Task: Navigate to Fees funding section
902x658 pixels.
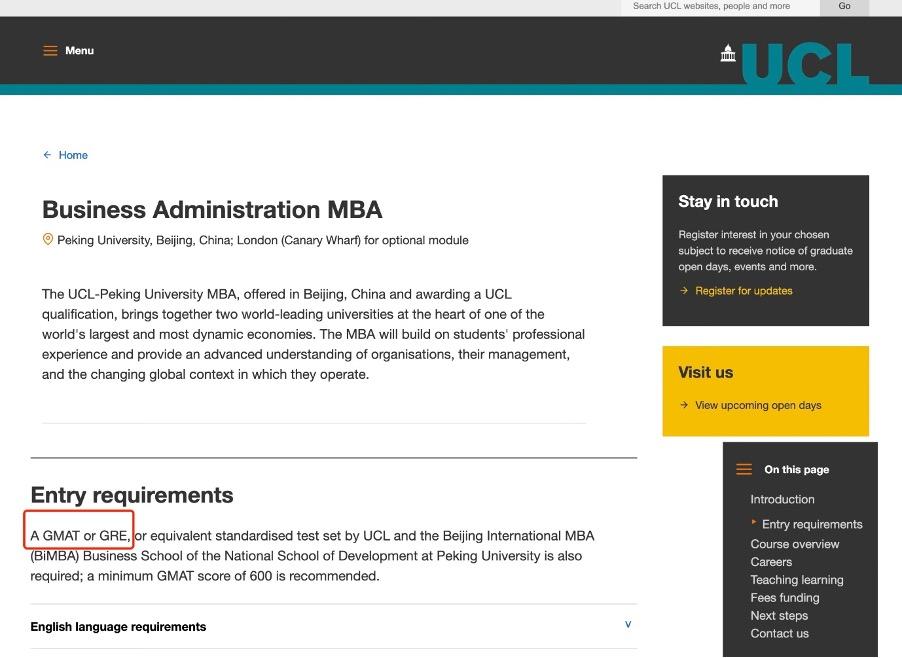Action: 785,598
